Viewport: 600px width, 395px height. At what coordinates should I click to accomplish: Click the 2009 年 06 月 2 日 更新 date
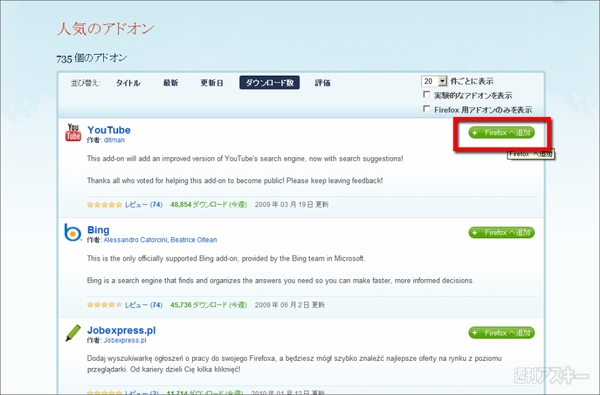pyautogui.click(x=290, y=305)
